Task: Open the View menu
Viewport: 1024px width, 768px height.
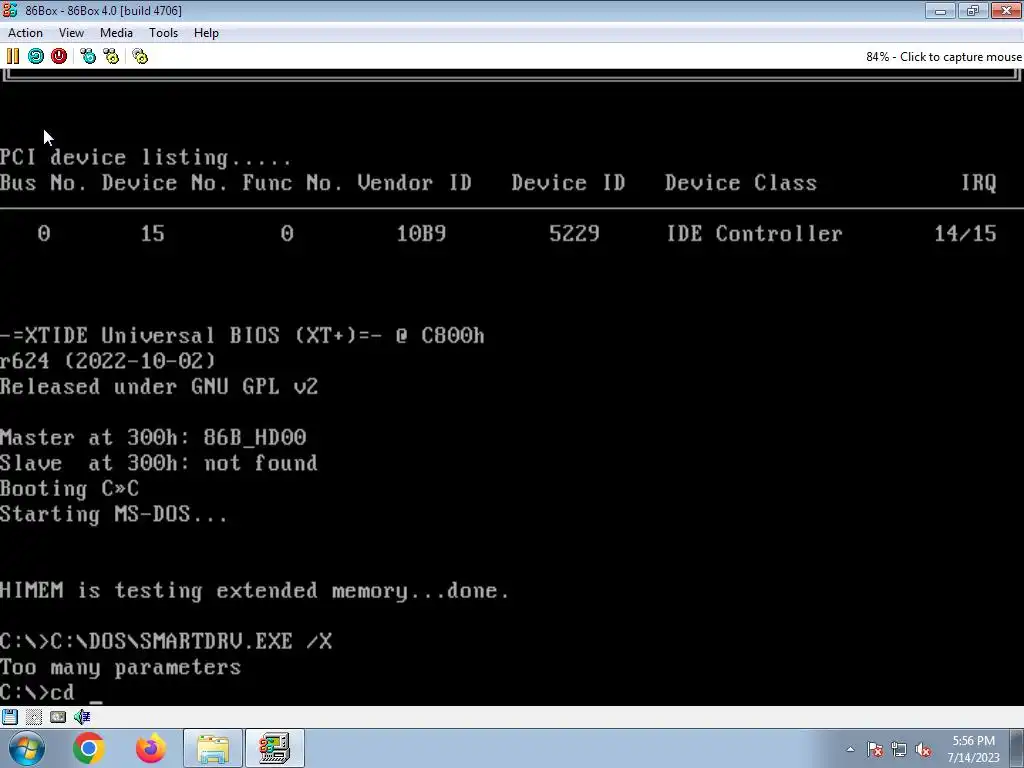Action: 71,33
